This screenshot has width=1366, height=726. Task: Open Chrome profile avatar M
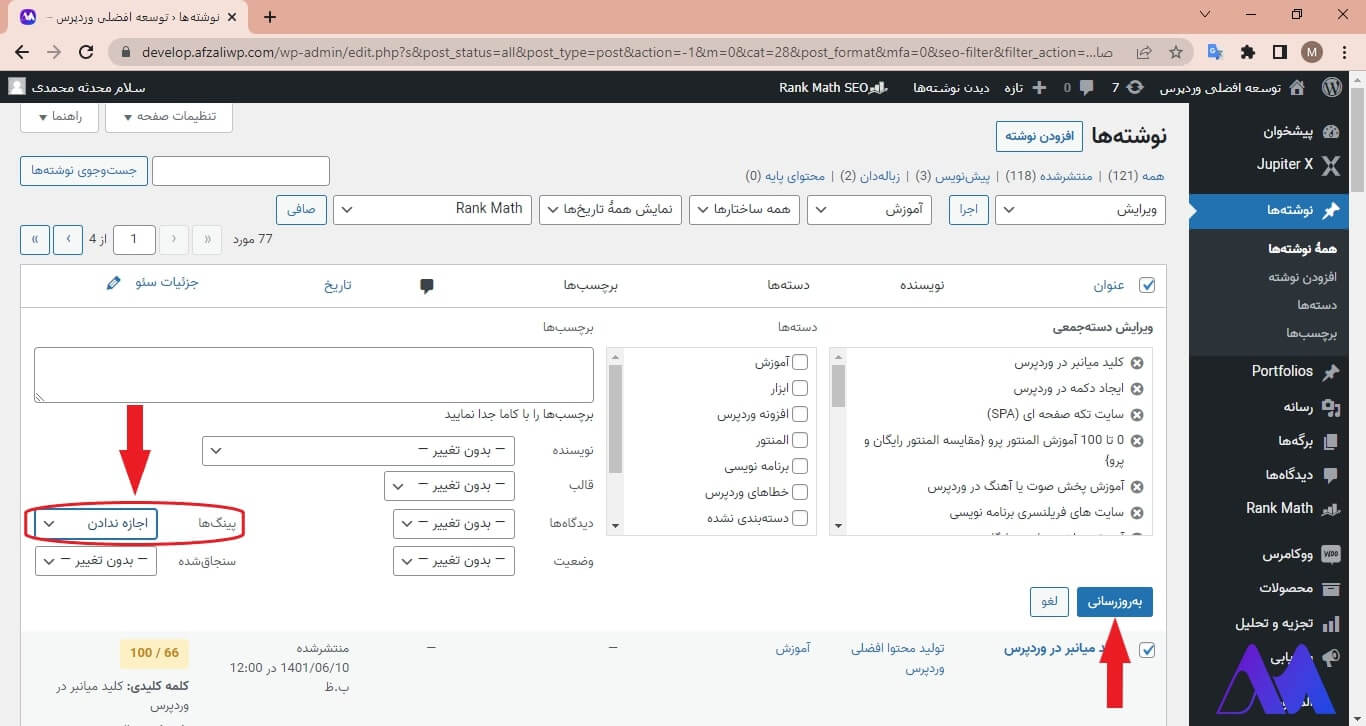(1312, 52)
